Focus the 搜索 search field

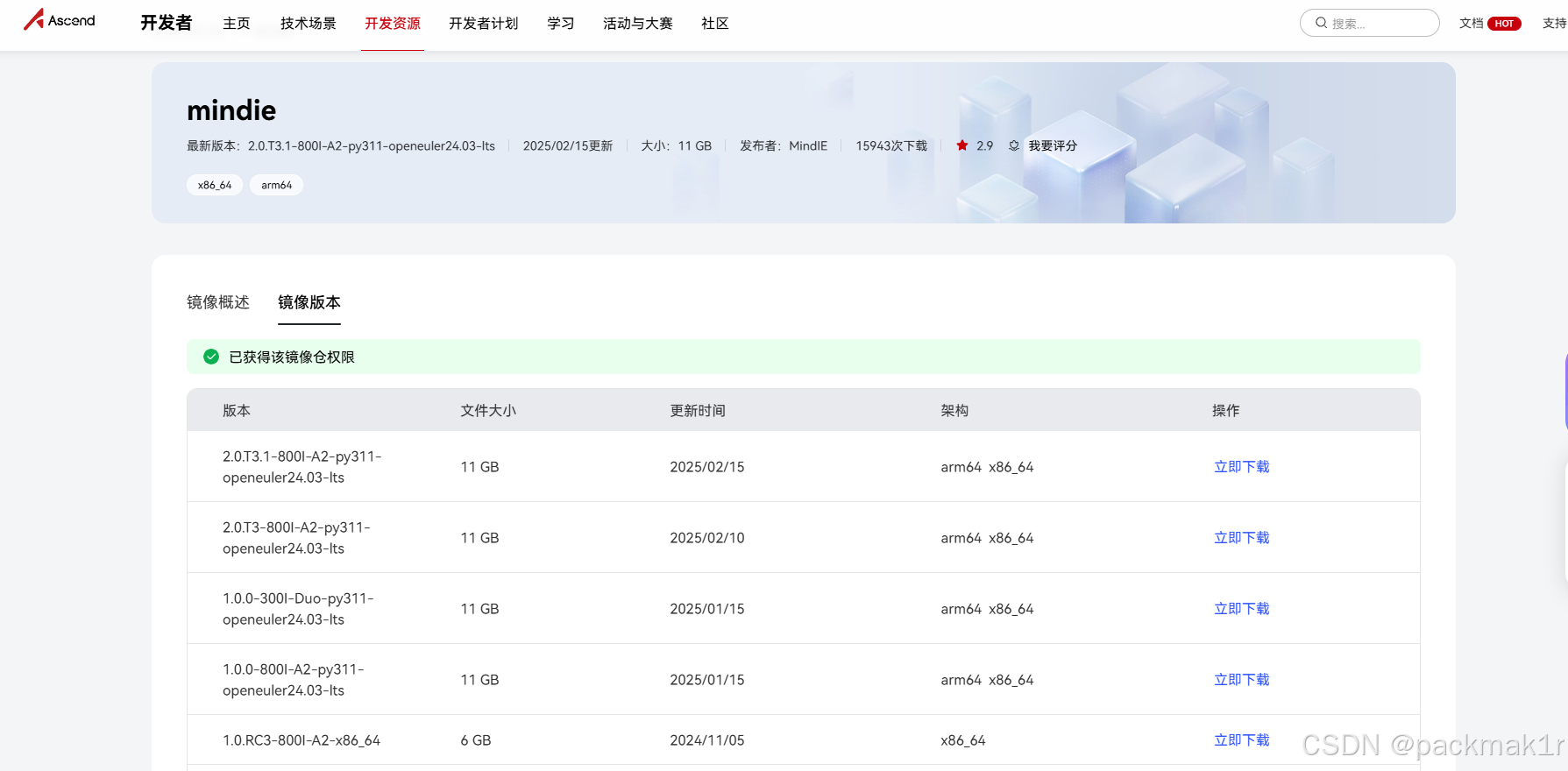(1370, 23)
